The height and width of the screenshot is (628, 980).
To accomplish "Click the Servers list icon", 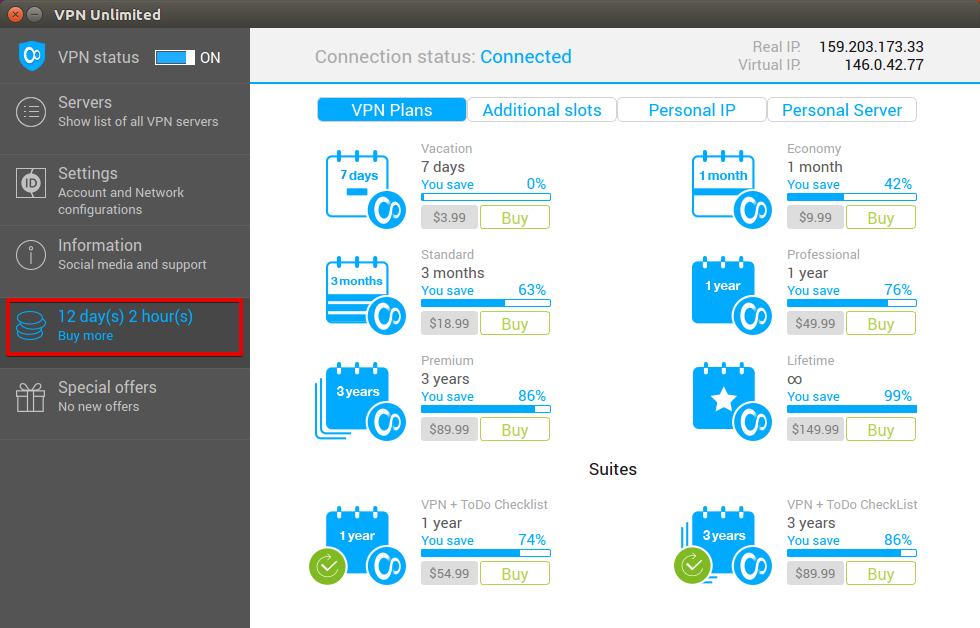I will (31, 112).
